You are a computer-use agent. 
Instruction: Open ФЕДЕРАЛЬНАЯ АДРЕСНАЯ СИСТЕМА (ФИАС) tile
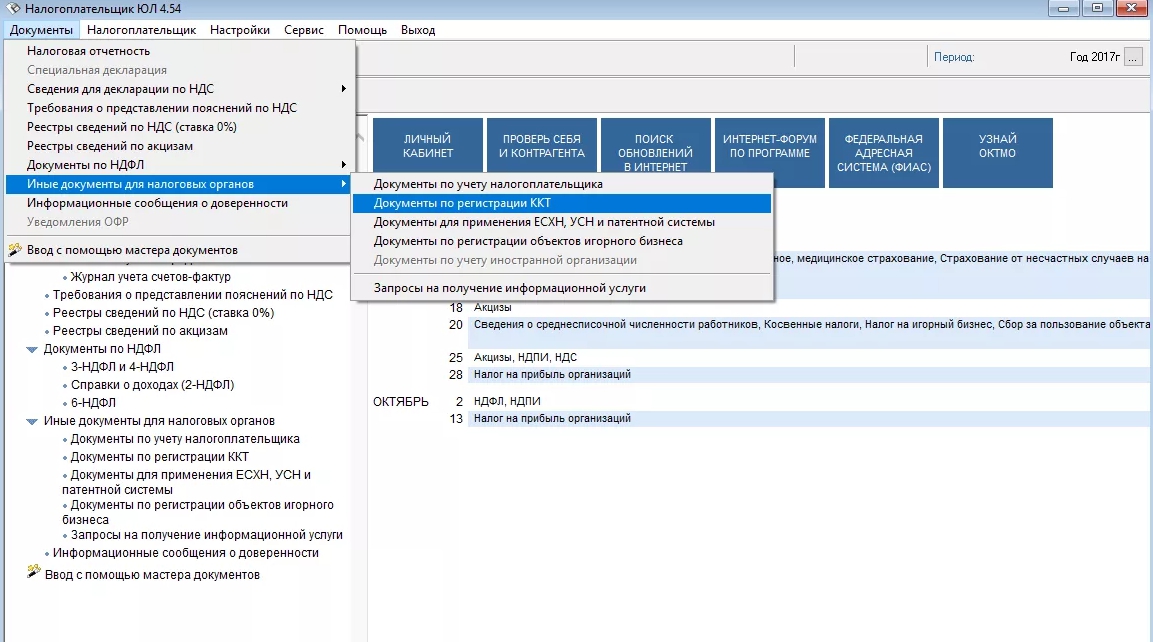(x=883, y=152)
